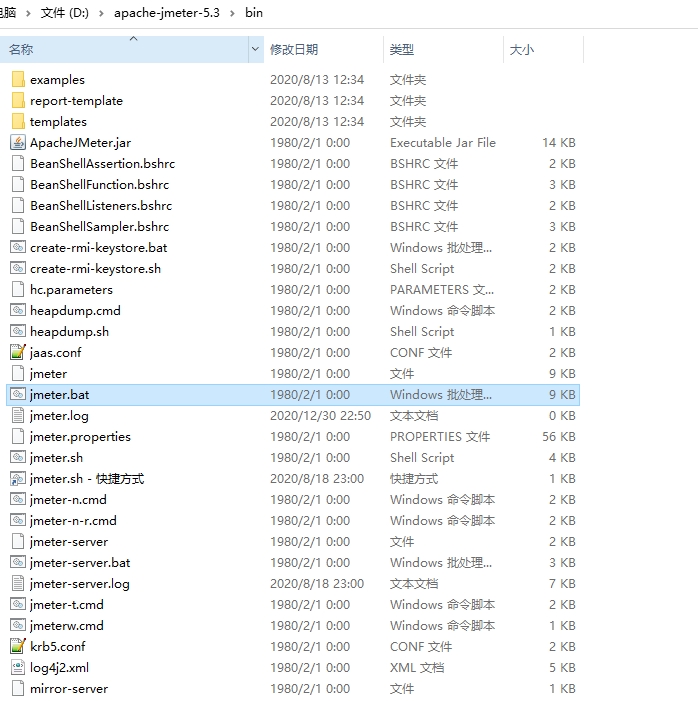Click bin in the address breadcrumb

pyautogui.click(x=254, y=13)
